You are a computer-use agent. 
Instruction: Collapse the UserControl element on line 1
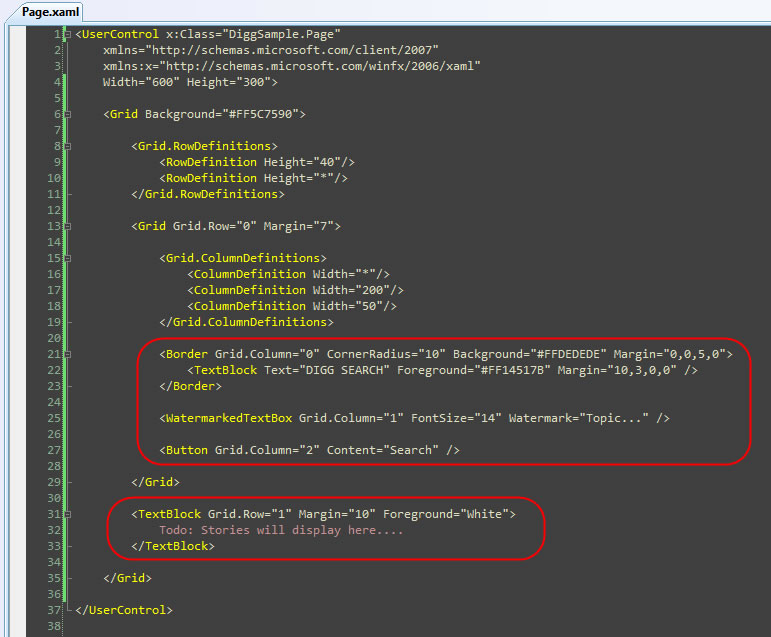point(68,34)
